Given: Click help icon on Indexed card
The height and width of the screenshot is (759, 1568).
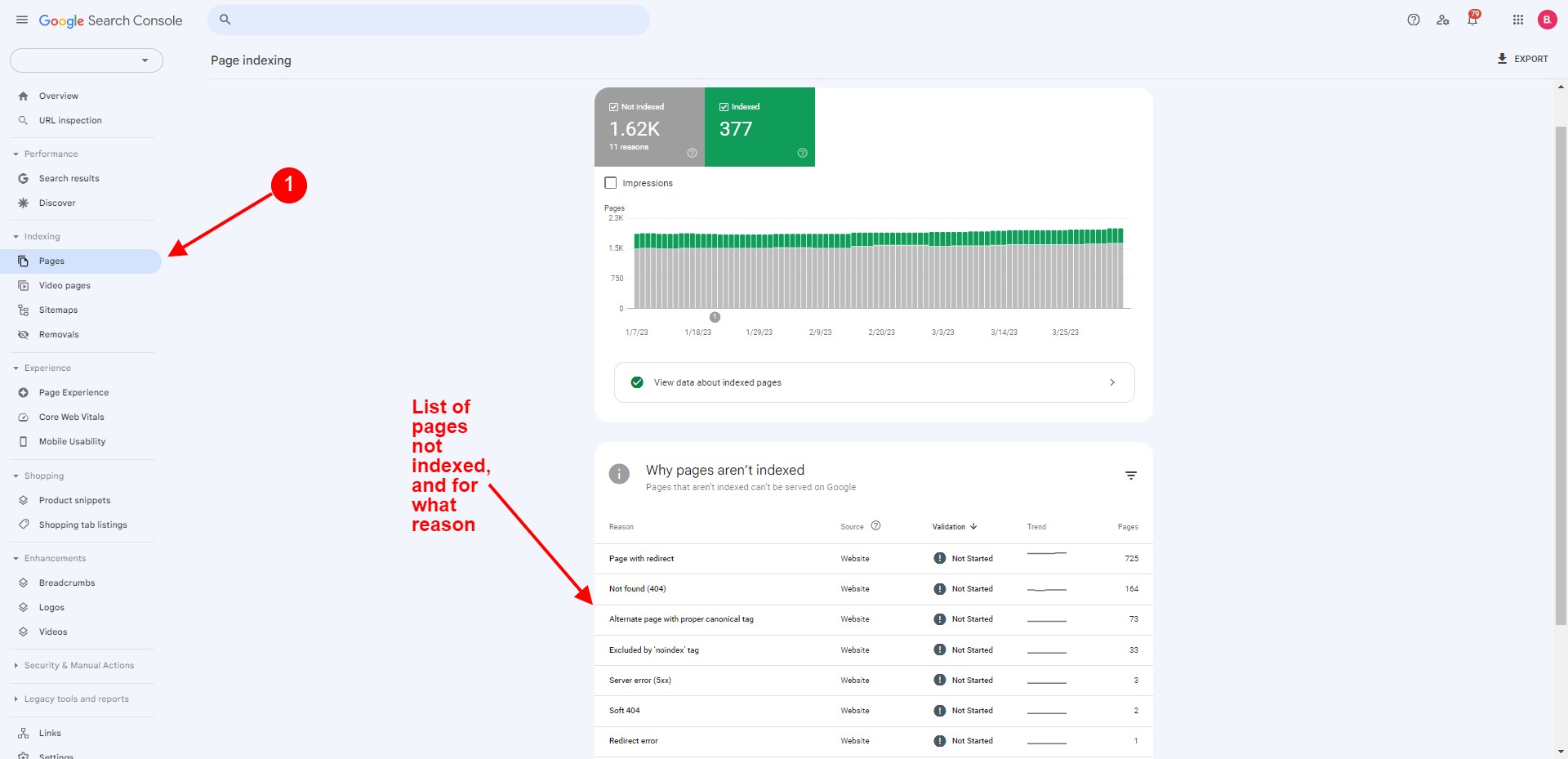Looking at the screenshot, I should tap(802, 153).
